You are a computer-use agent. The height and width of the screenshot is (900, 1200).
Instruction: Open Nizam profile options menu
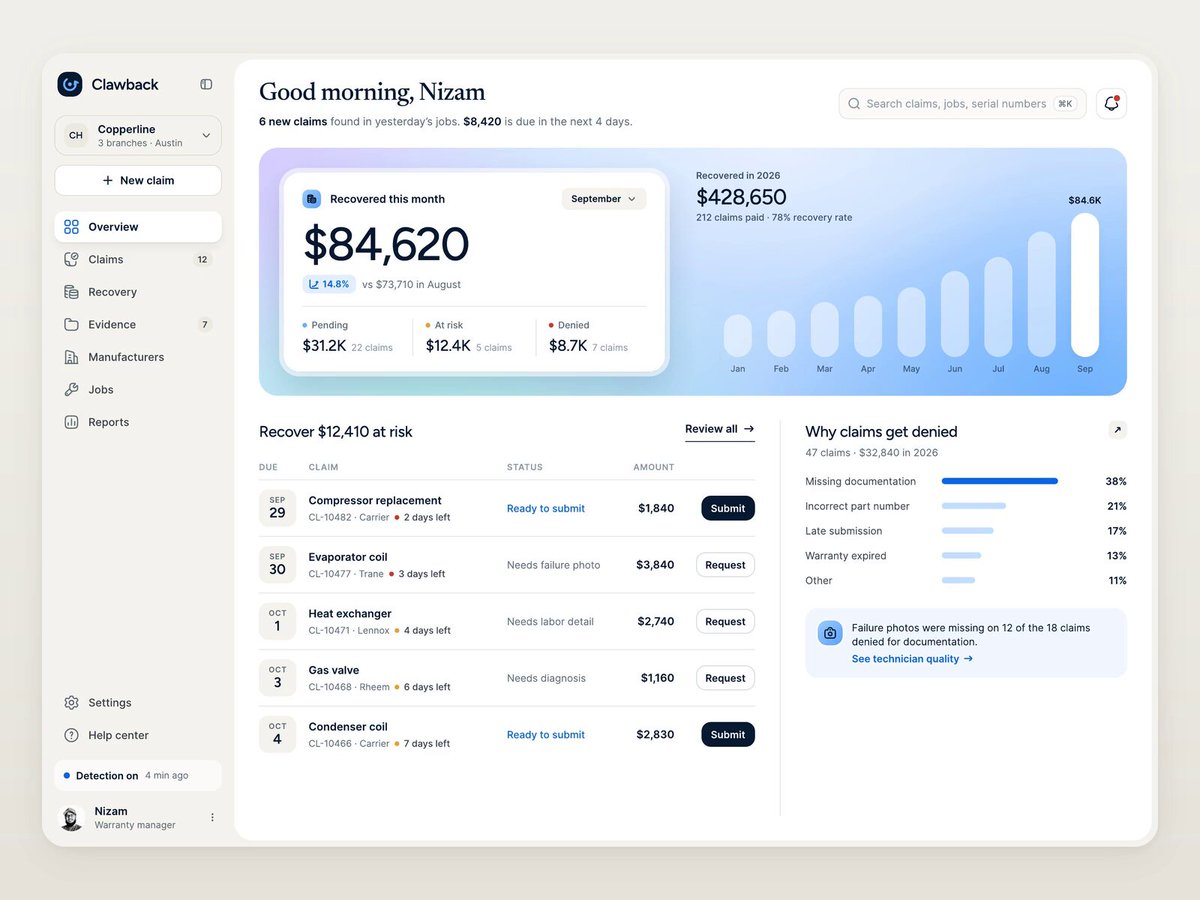212,817
